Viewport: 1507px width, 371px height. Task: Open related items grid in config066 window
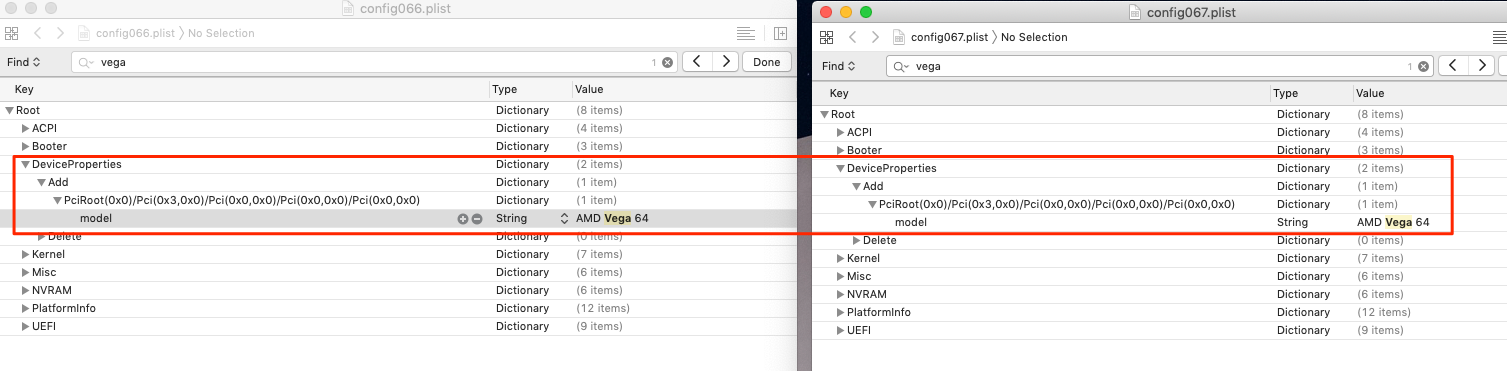point(12,33)
